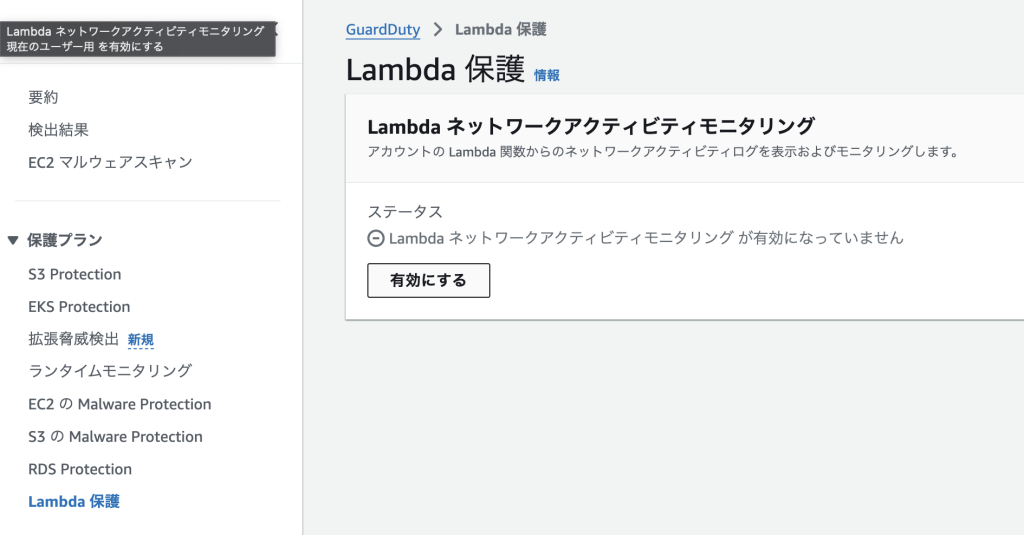Image resolution: width=1024 pixels, height=535 pixels.
Task: Select ランタイムモニタリング in sidebar
Action: pyautogui.click(x=110, y=371)
